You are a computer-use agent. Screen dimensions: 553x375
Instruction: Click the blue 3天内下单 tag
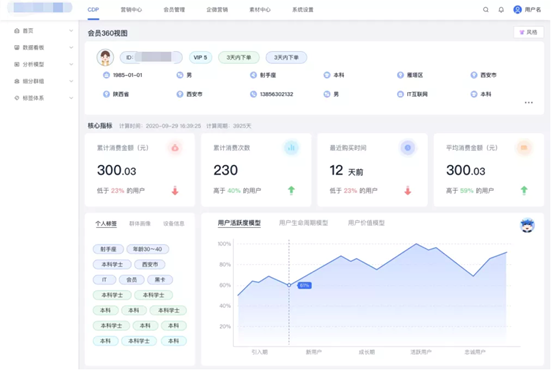point(286,58)
